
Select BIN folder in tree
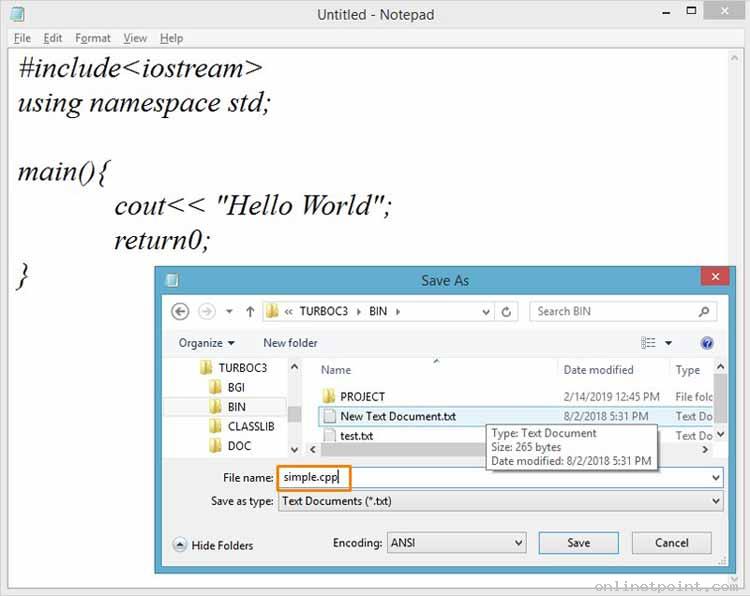point(228,407)
